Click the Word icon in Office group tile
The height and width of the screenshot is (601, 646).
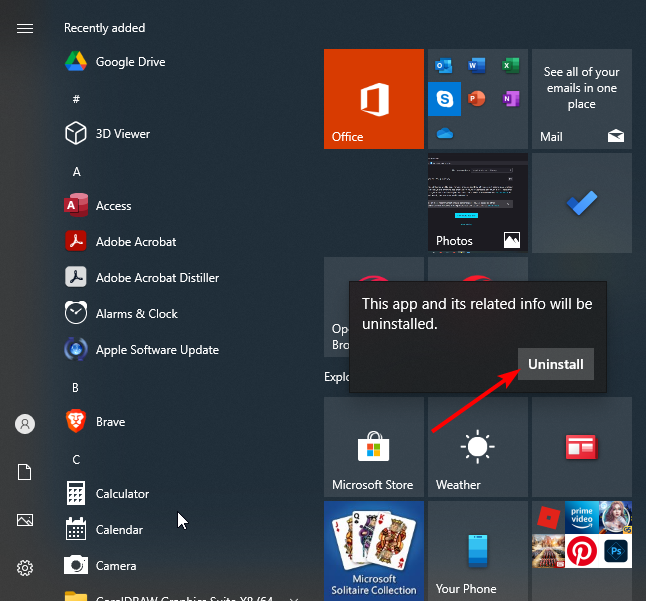click(x=477, y=65)
